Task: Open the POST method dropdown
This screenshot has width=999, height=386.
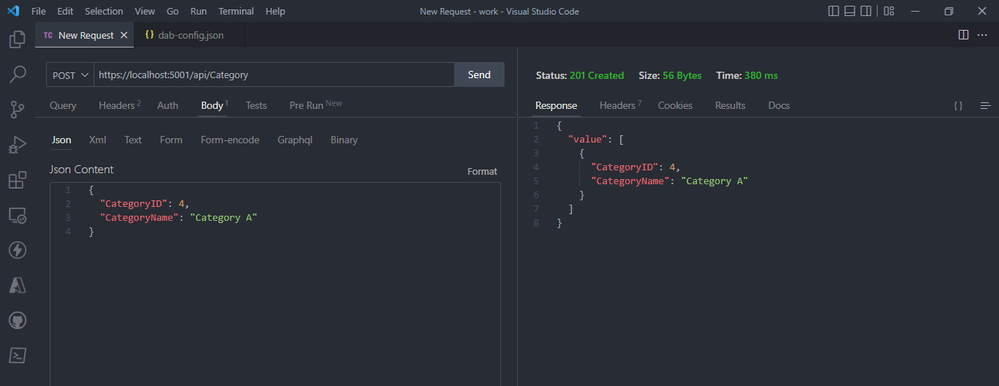Action: pyautogui.click(x=70, y=75)
